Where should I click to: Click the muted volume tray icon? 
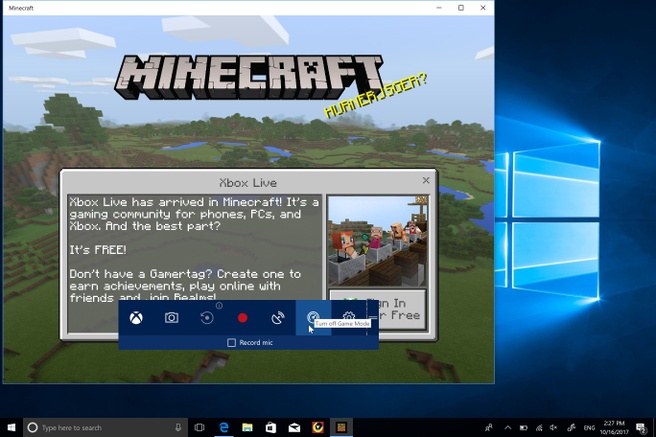point(554,427)
